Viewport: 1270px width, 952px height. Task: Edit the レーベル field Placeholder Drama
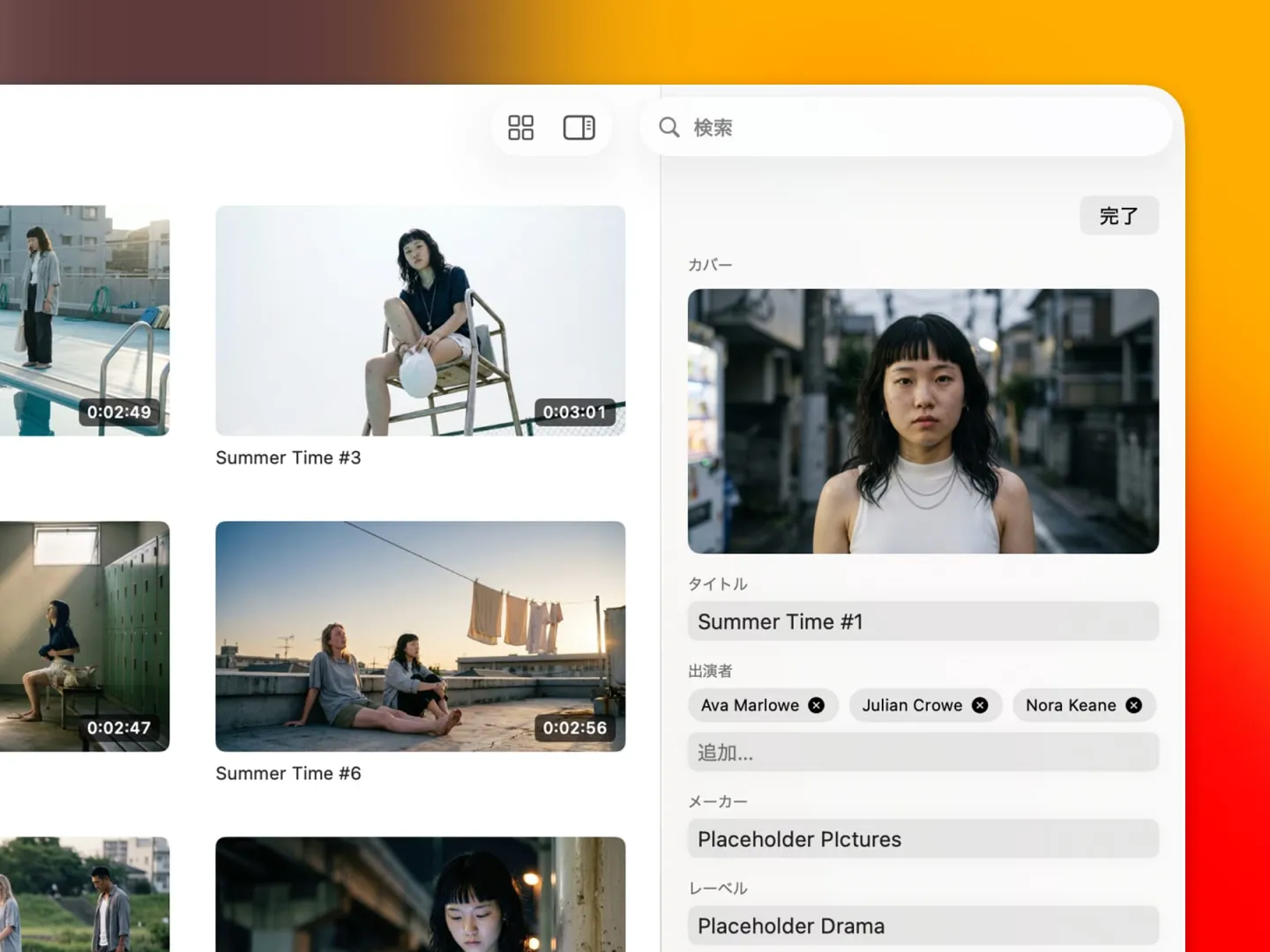[x=923, y=926]
